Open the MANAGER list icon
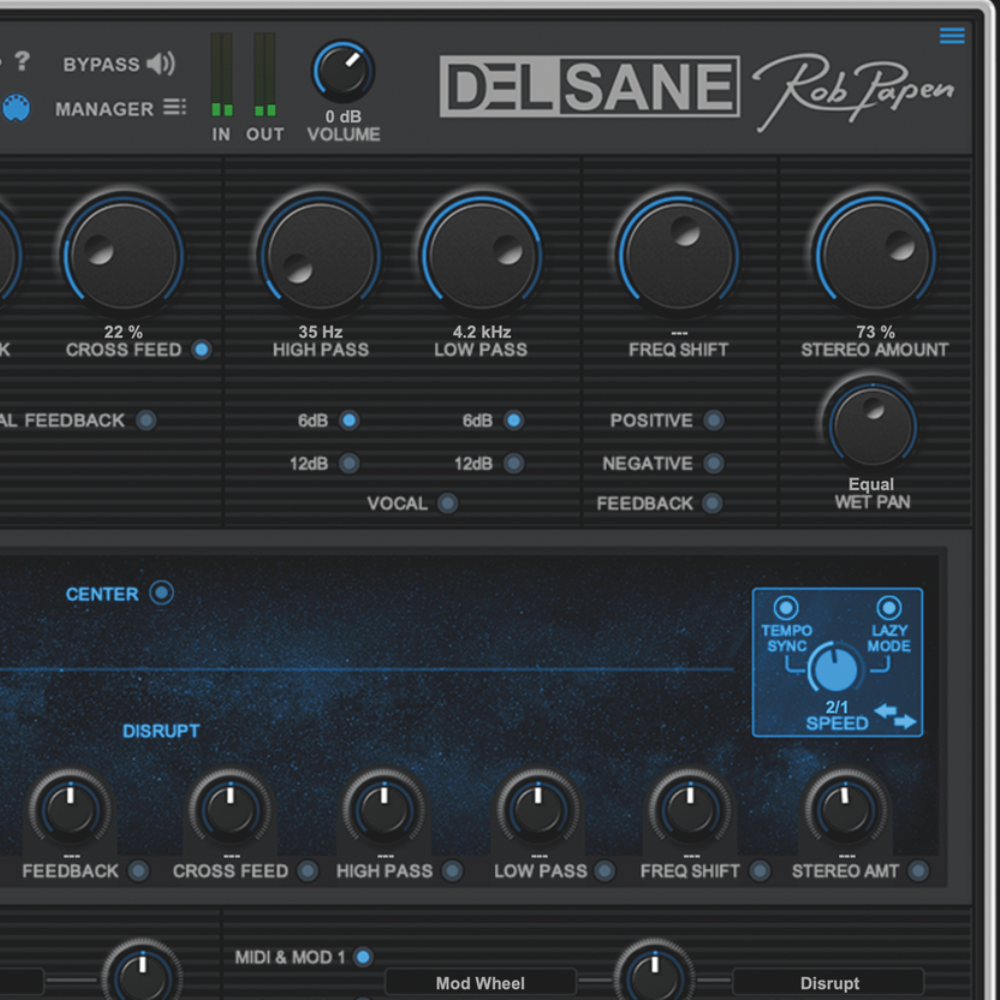The image size is (1000, 1000). (174, 107)
